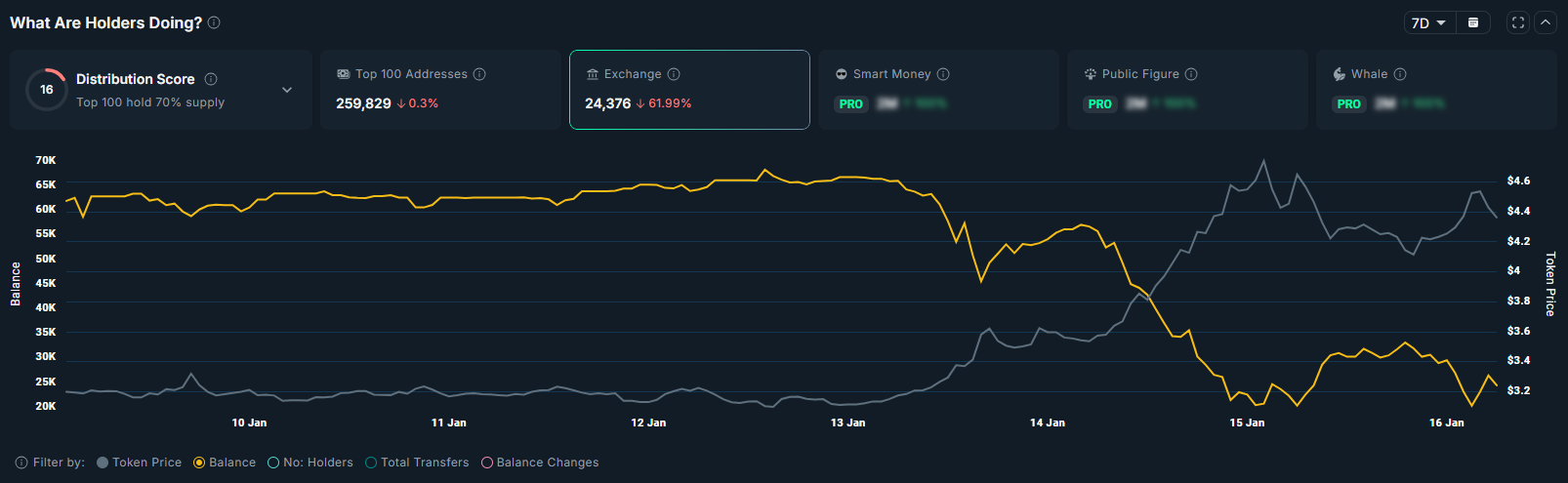
Task: Click info icon next to Distribution Score
Action: point(211,79)
